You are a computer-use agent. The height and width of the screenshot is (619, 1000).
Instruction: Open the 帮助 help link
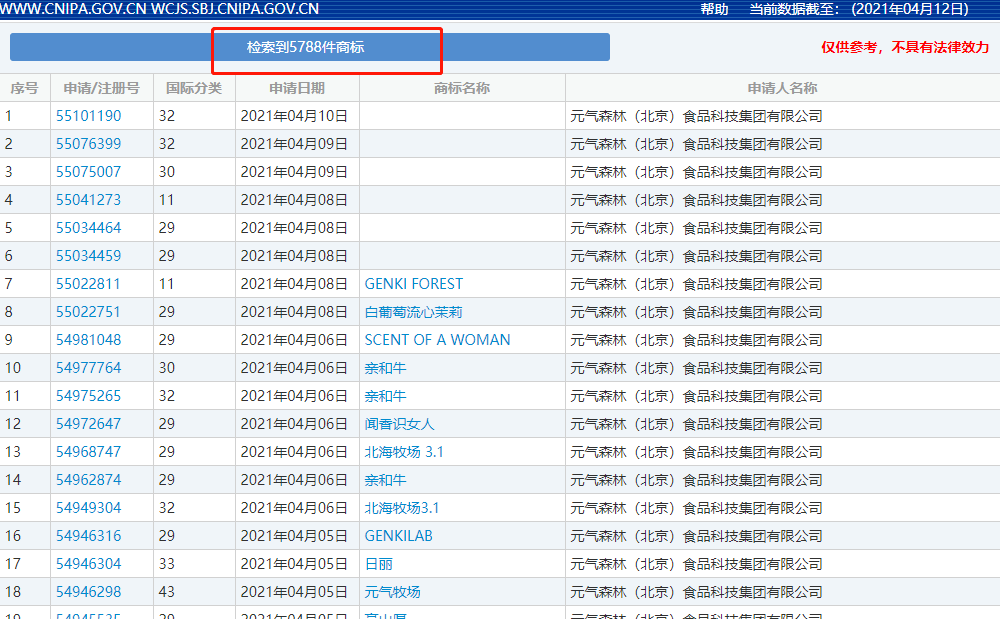(x=714, y=9)
